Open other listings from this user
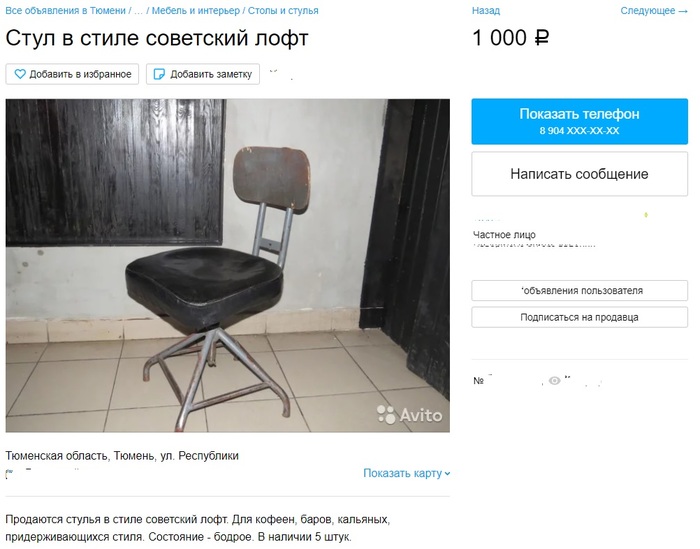The width and height of the screenshot is (700, 549). click(x=579, y=291)
